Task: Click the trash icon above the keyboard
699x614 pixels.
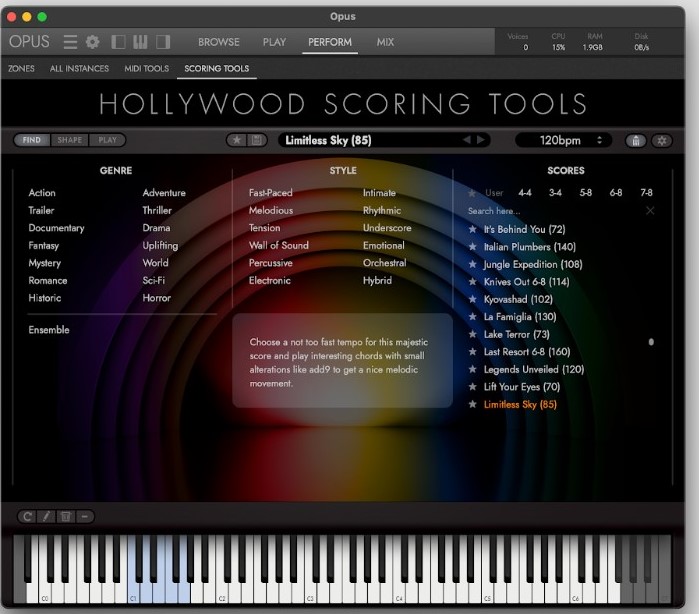Action: point(66,516)
